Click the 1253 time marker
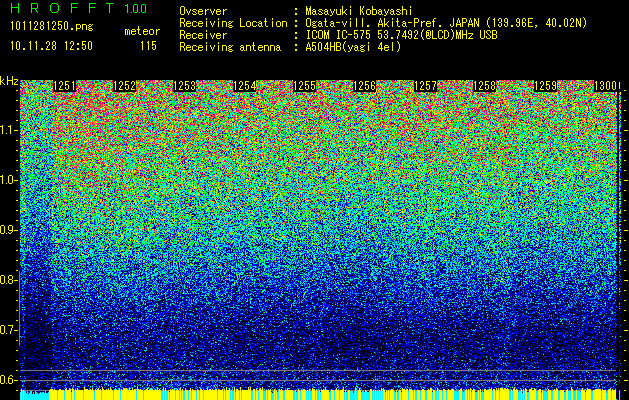 [185, 86]
